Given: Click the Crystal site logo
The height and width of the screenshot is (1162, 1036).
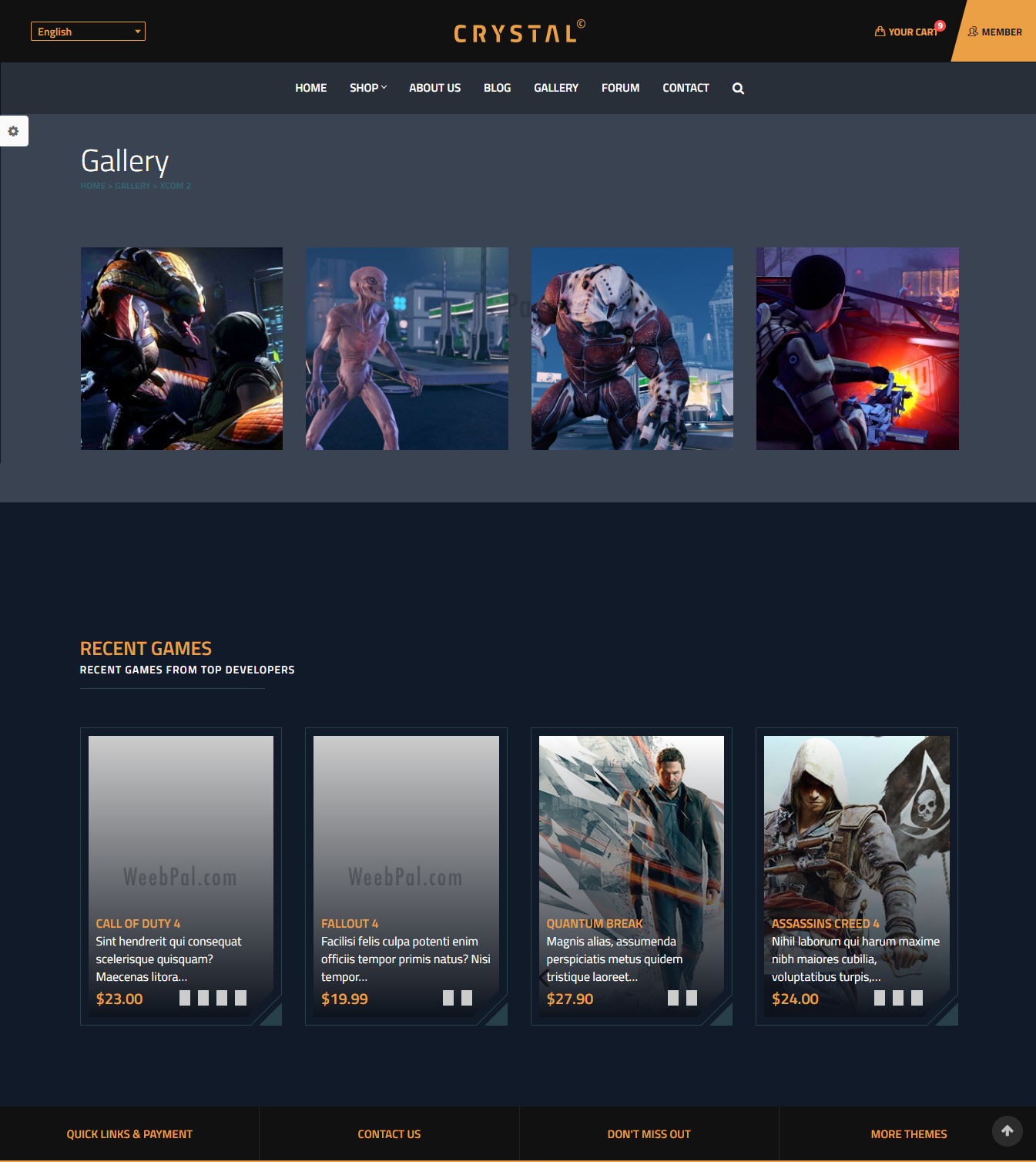Looking at the screenshot, I should pos(519,32).
